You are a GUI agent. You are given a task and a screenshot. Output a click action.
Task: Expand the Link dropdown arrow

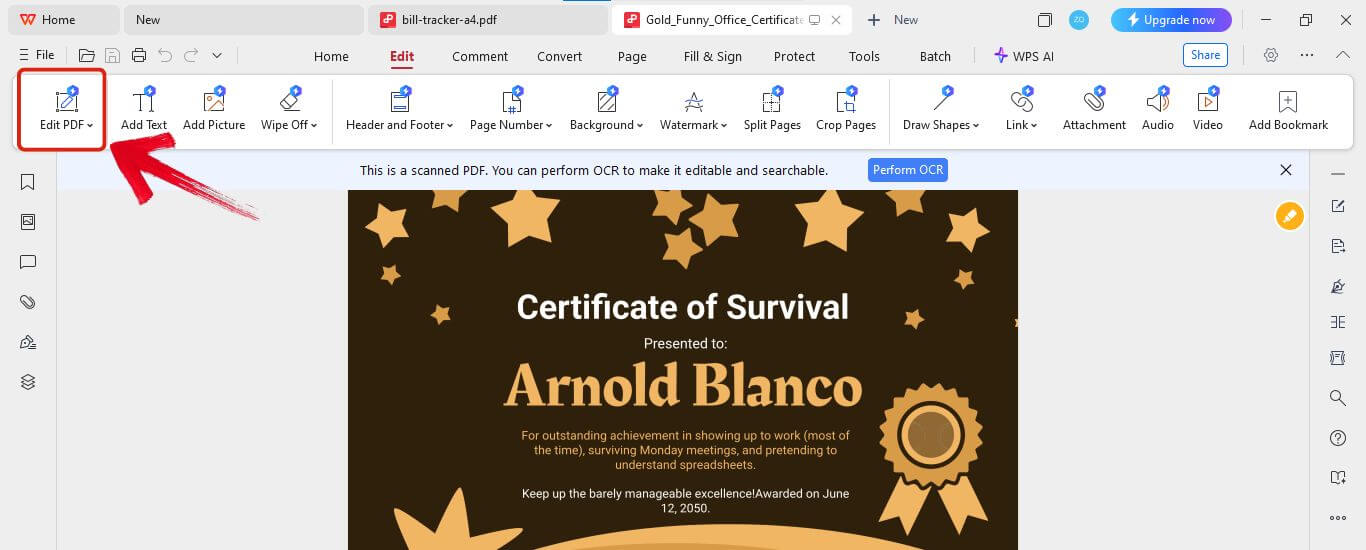(x=1035, y=126)
